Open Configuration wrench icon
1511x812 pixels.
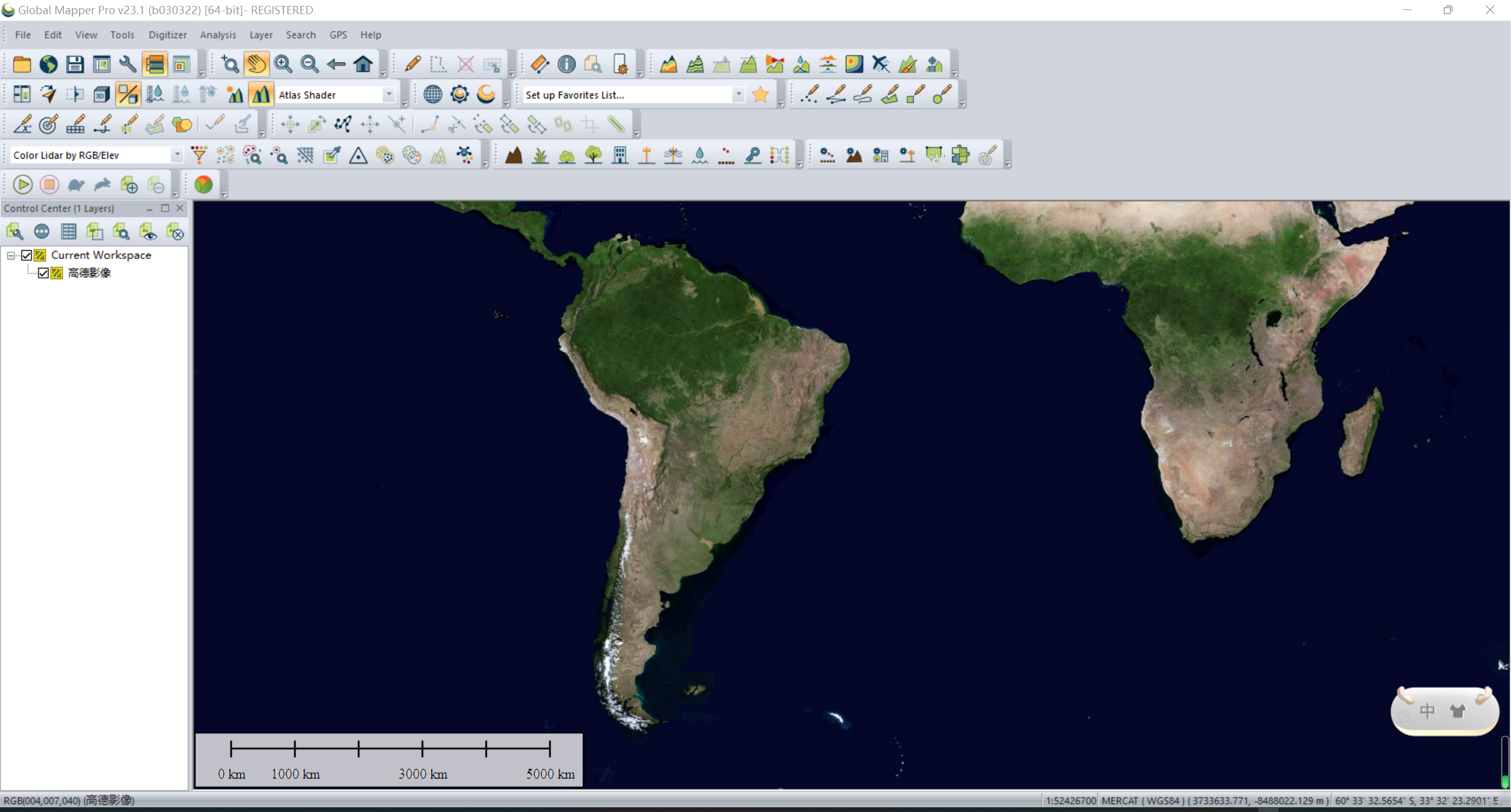tap(127, 64)
